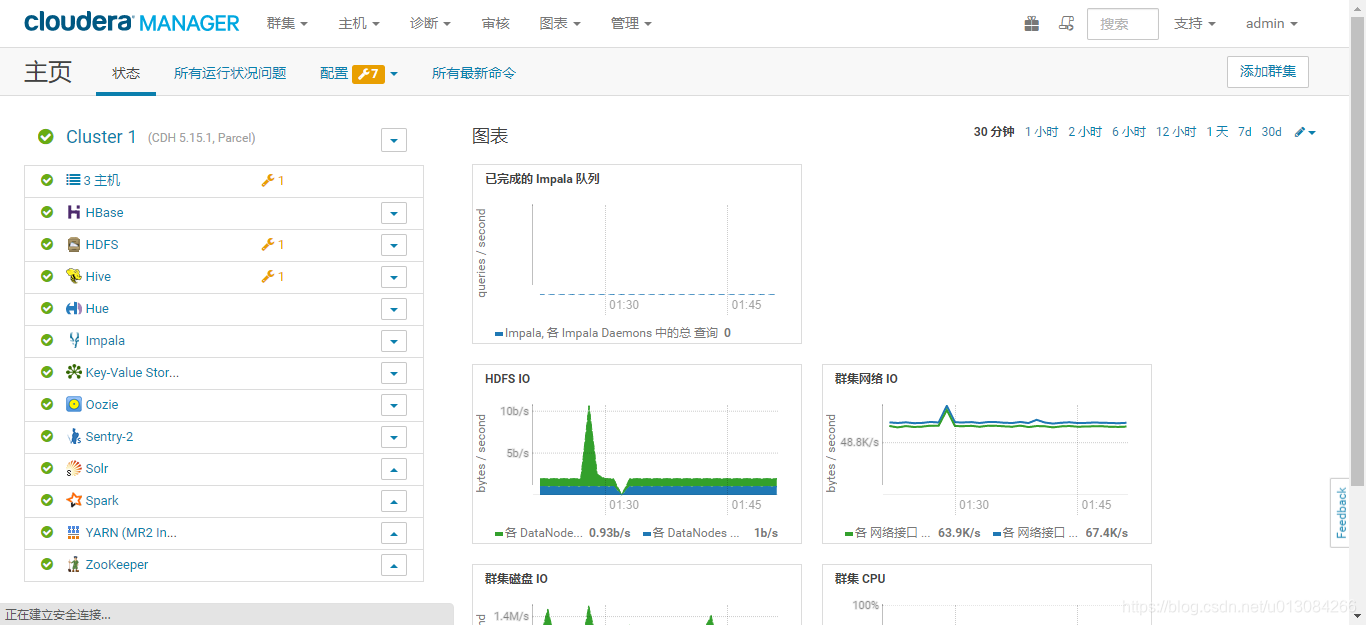Click the Hive bee icon
Image resolution: width=1366 pixels, height=625 pixels.
click(x=74, y=276)
